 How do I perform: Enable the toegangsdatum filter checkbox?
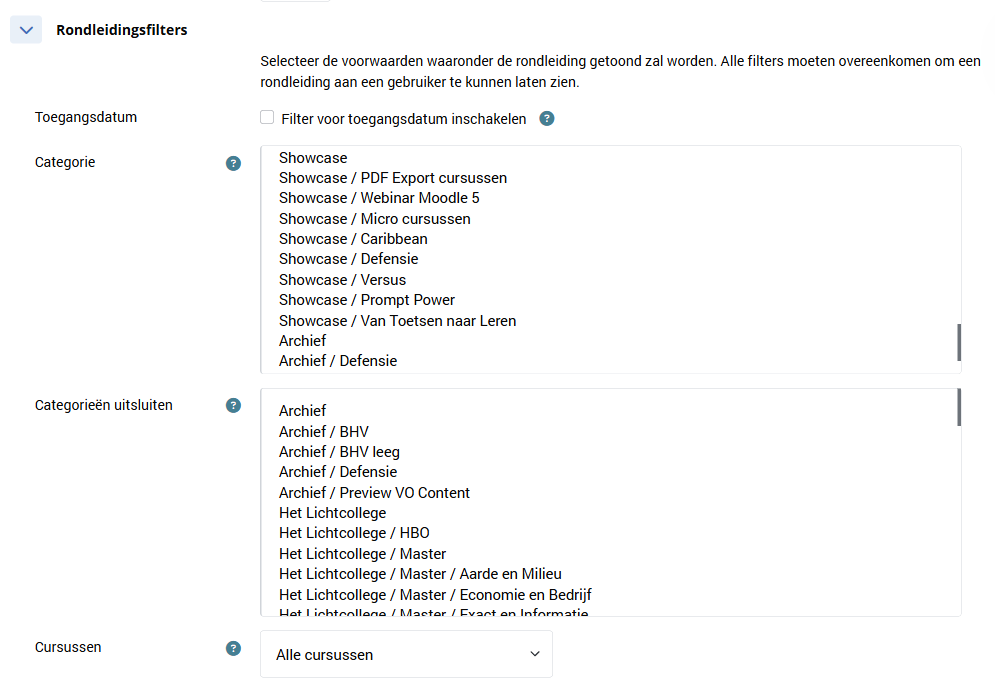[267, 118]
